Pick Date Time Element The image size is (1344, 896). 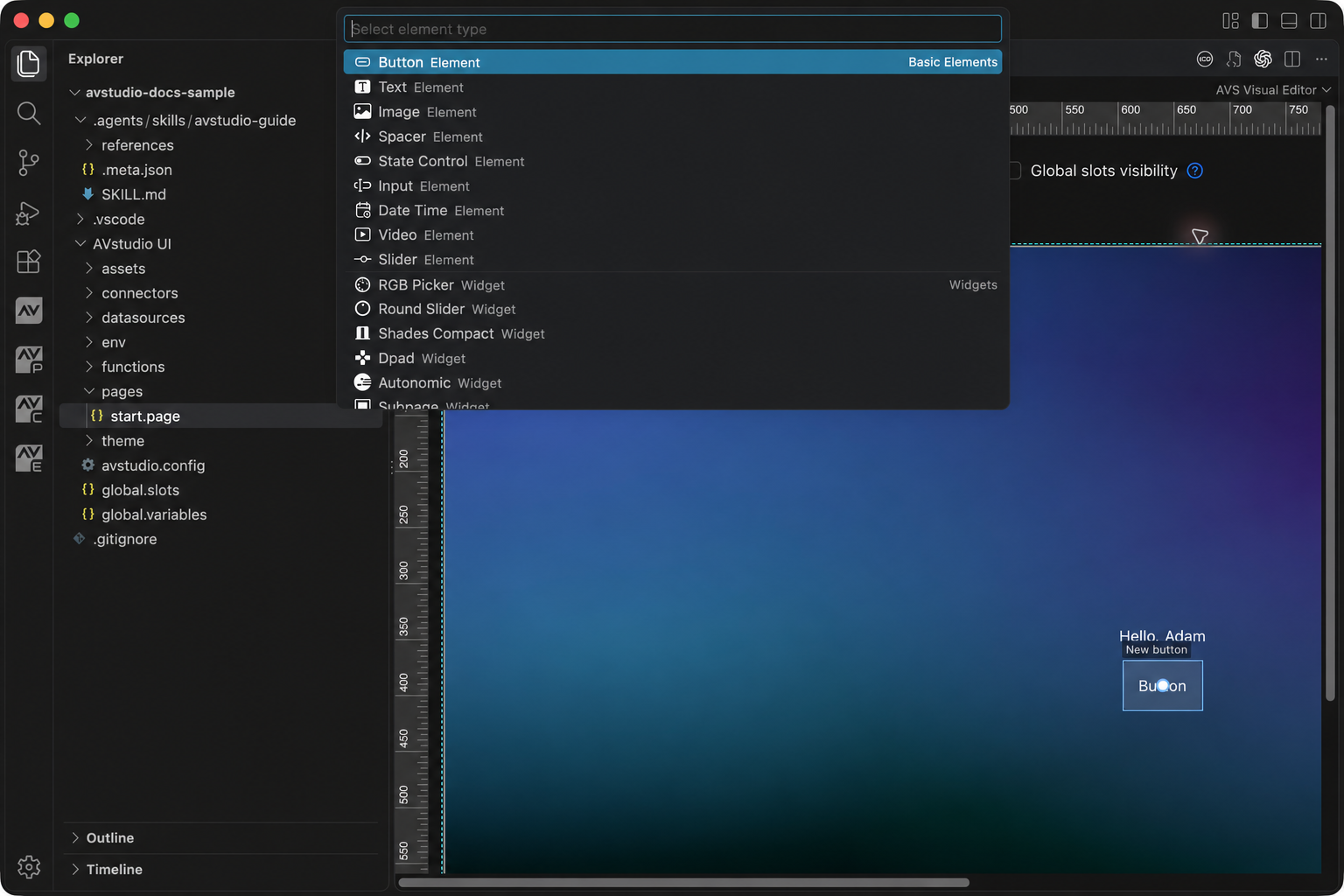tap(672, 210)
